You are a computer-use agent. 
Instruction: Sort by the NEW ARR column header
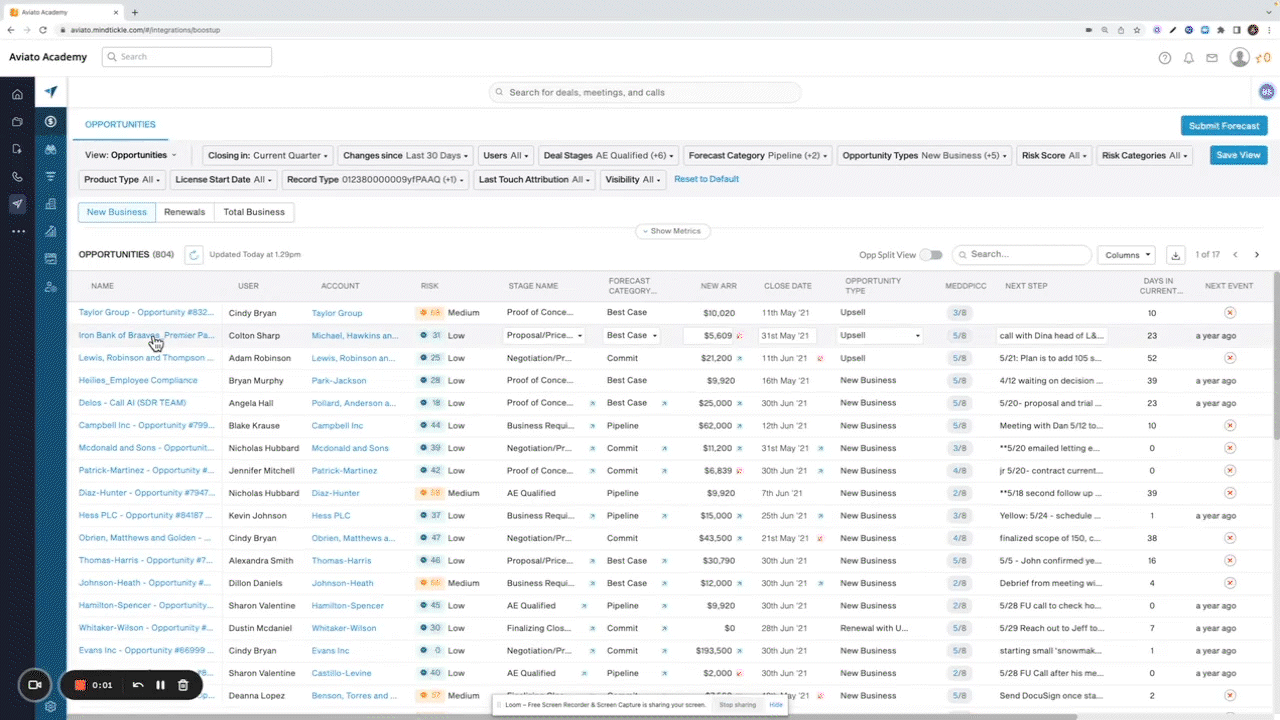[718, 286]
